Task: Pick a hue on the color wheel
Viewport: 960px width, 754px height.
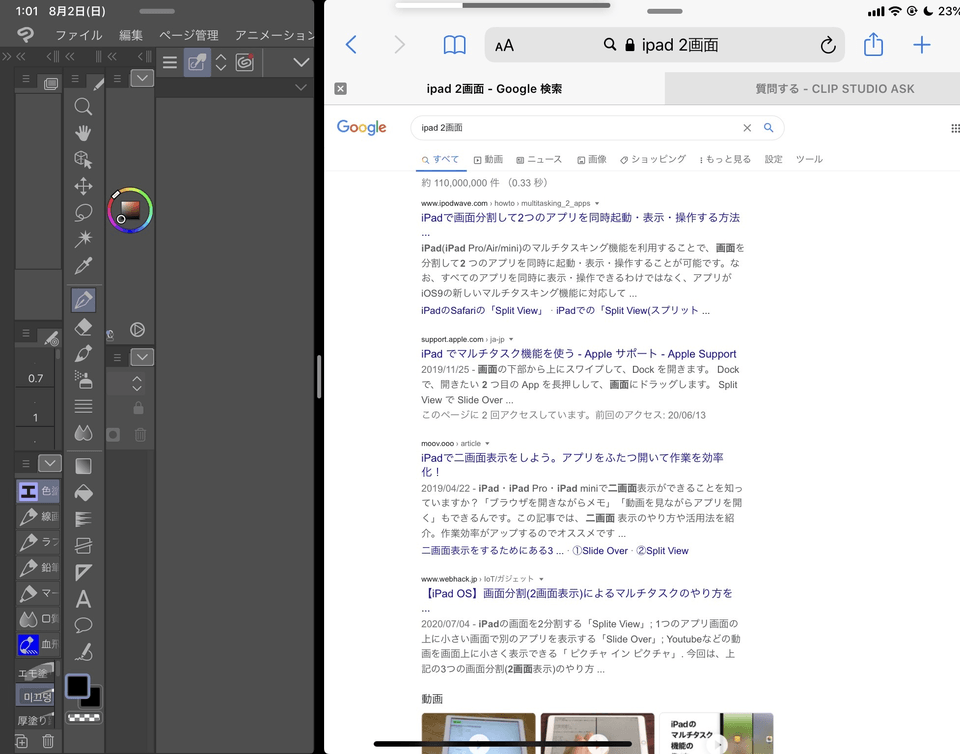Action: (130, 211)
